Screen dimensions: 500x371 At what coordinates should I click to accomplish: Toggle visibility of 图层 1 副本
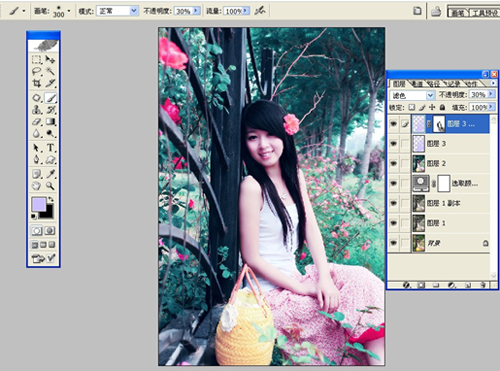pyautogui.click(x=394, y=203)
